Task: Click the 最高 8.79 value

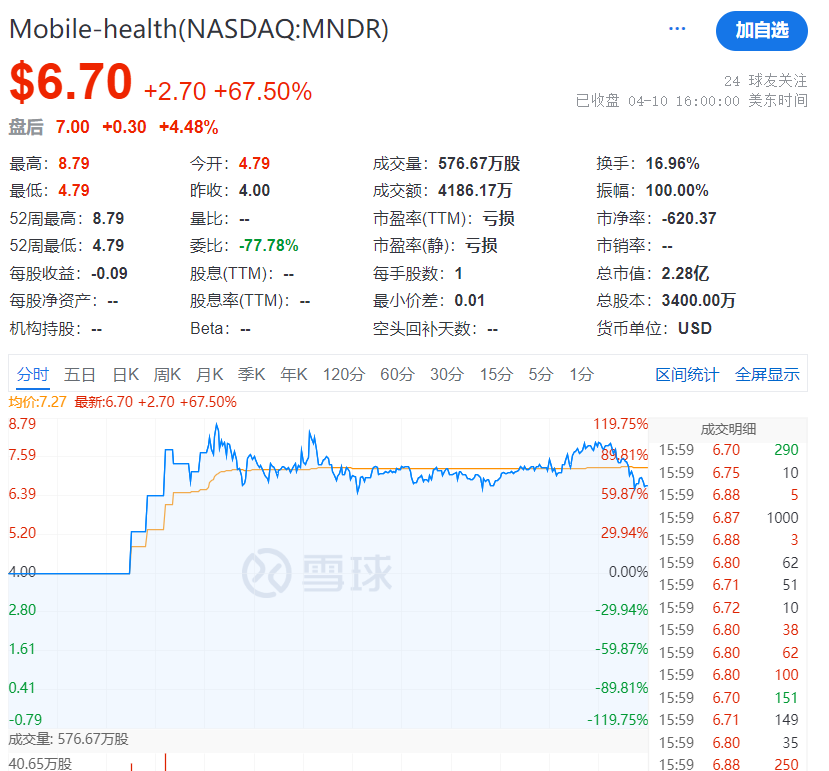Action: (x=73, y=163)
